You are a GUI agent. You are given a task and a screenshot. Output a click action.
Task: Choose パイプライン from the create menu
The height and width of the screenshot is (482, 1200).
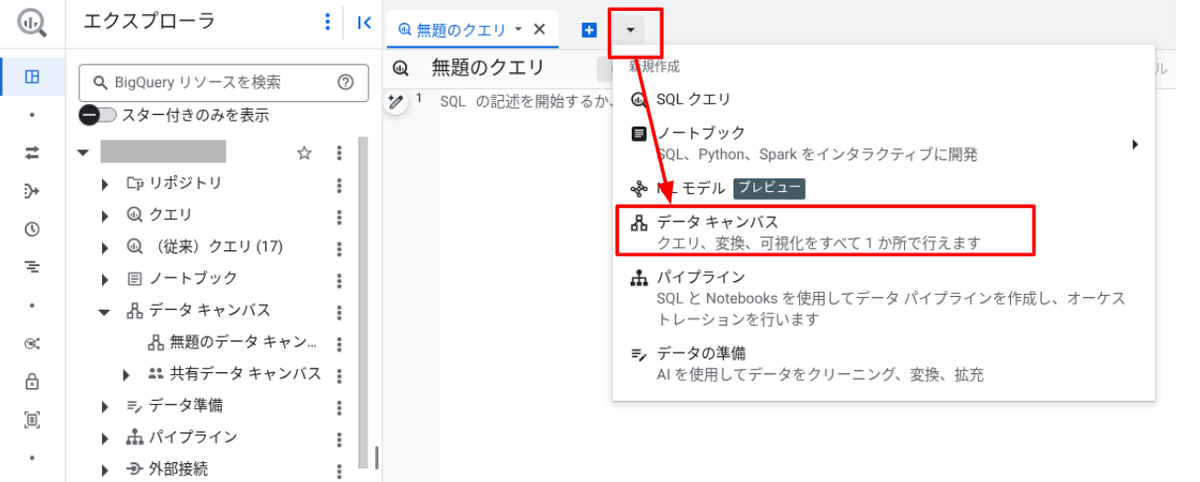[883, 298]
